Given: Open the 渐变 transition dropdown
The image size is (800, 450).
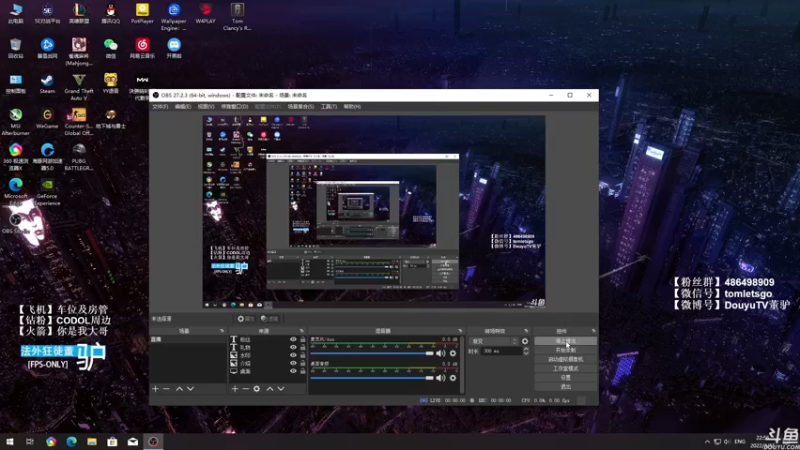Looking at the screenshot, I should click(x=493, y=341).
